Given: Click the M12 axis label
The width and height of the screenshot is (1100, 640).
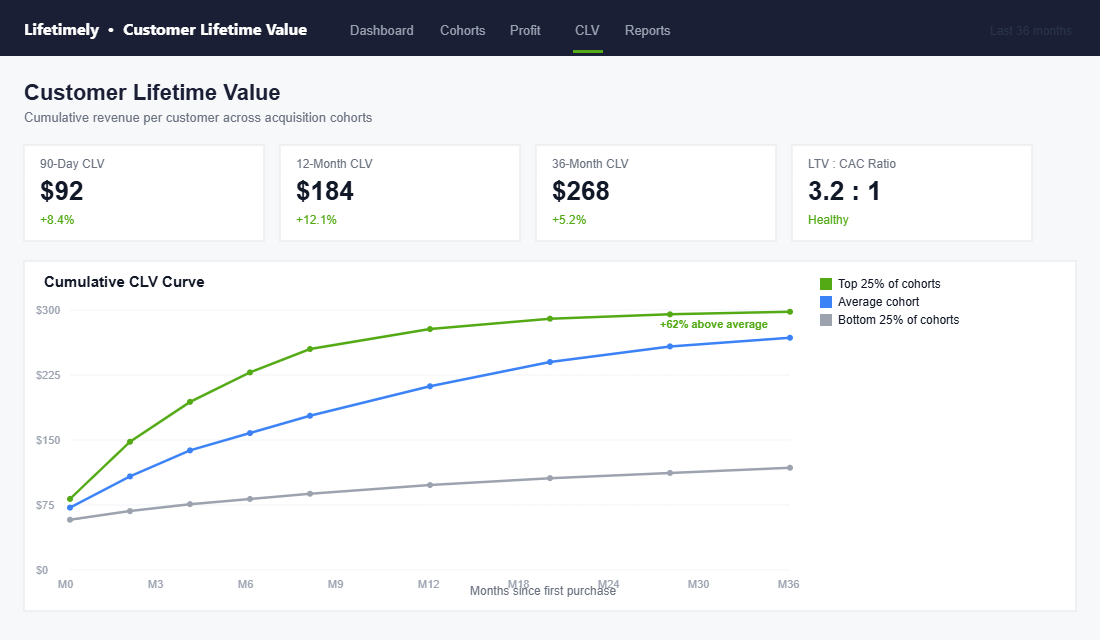Looking at the screenshot, I should coord(428,584).
